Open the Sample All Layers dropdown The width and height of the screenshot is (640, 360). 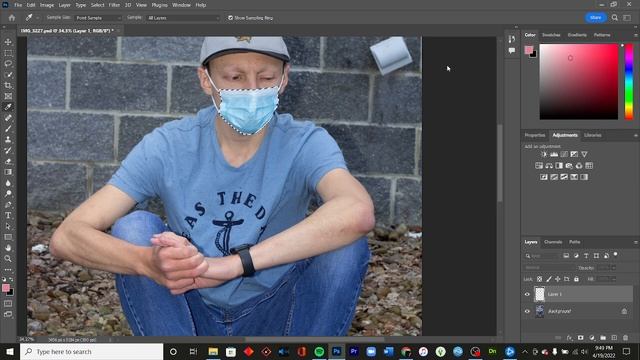[x=182, y=18]
